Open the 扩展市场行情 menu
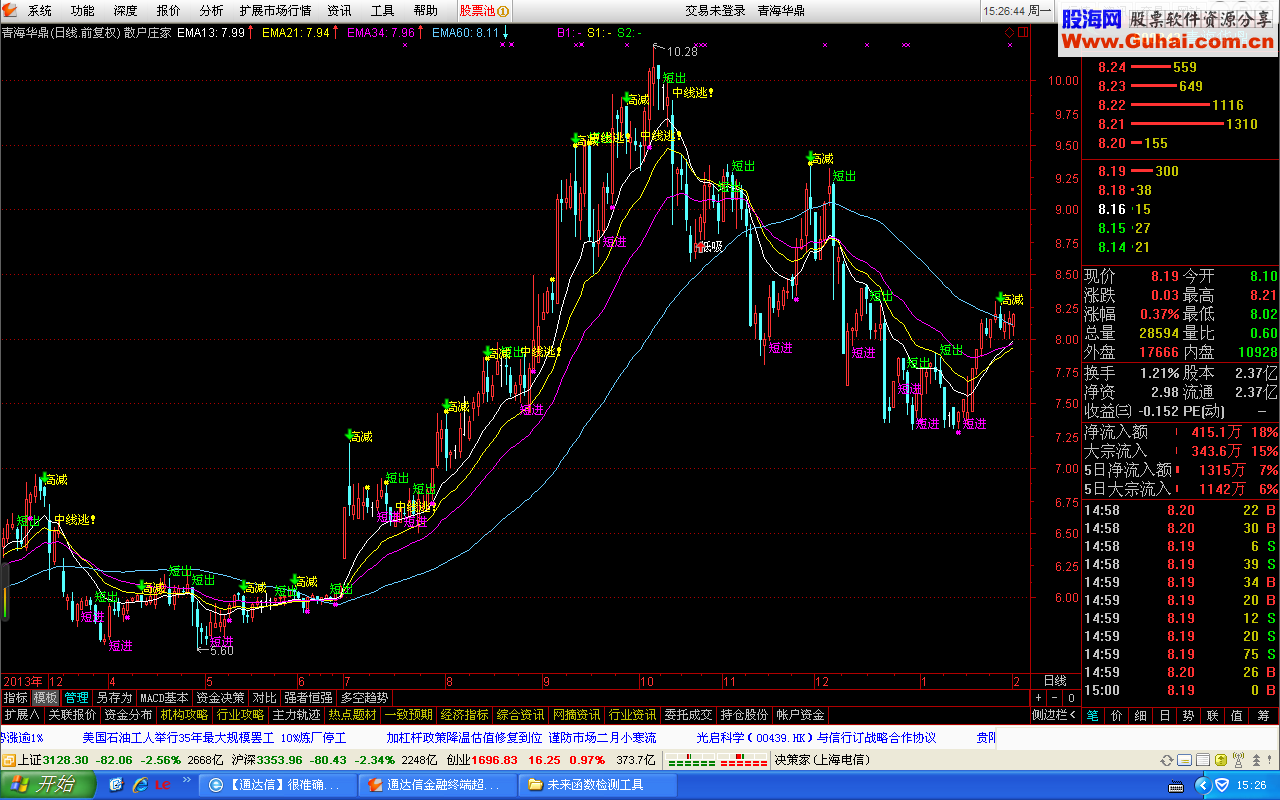Image resolution: width=1280 pixels, height=800 pixels. (x=275, y=11)
